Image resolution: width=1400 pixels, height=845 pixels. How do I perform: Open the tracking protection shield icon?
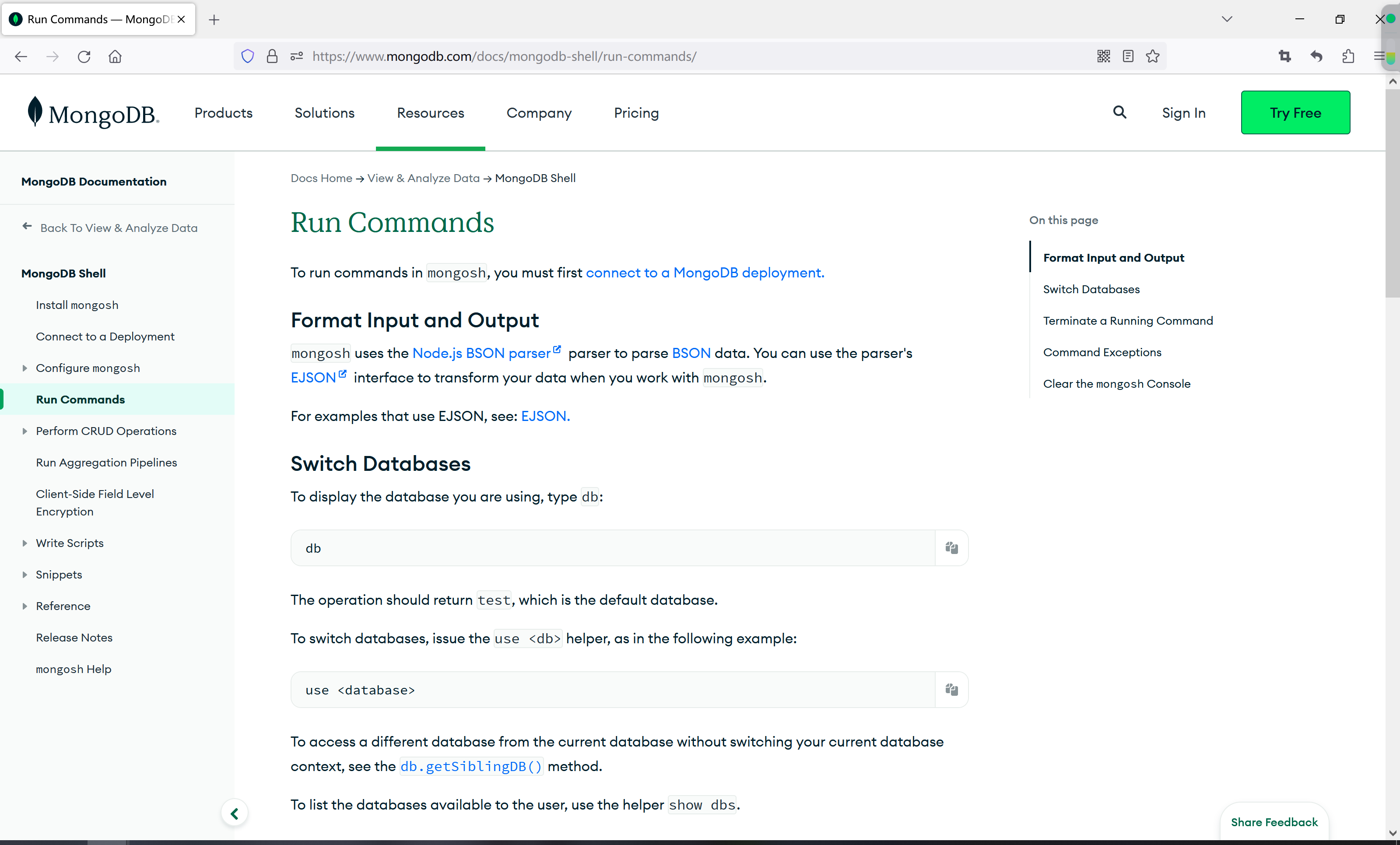point(248,56)
